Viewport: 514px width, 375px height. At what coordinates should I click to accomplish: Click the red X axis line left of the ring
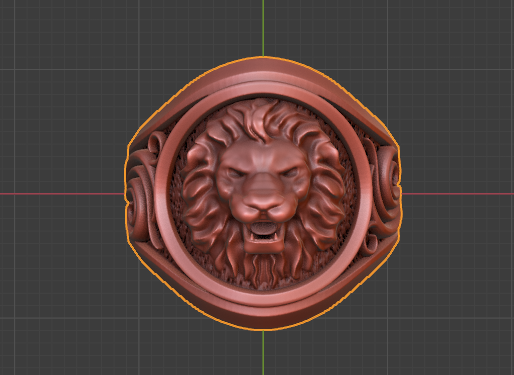(x=62, y=194)
